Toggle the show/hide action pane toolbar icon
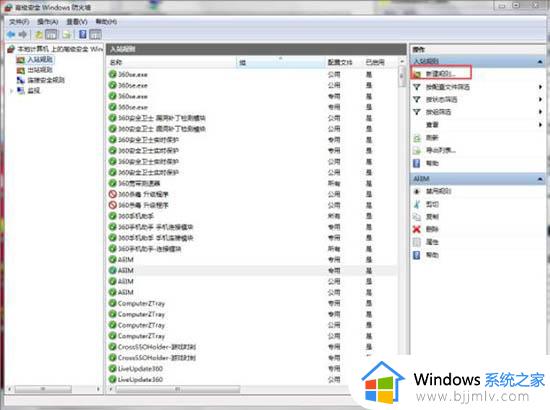Screen dimensions: 550x410 [x=95, y=34]
